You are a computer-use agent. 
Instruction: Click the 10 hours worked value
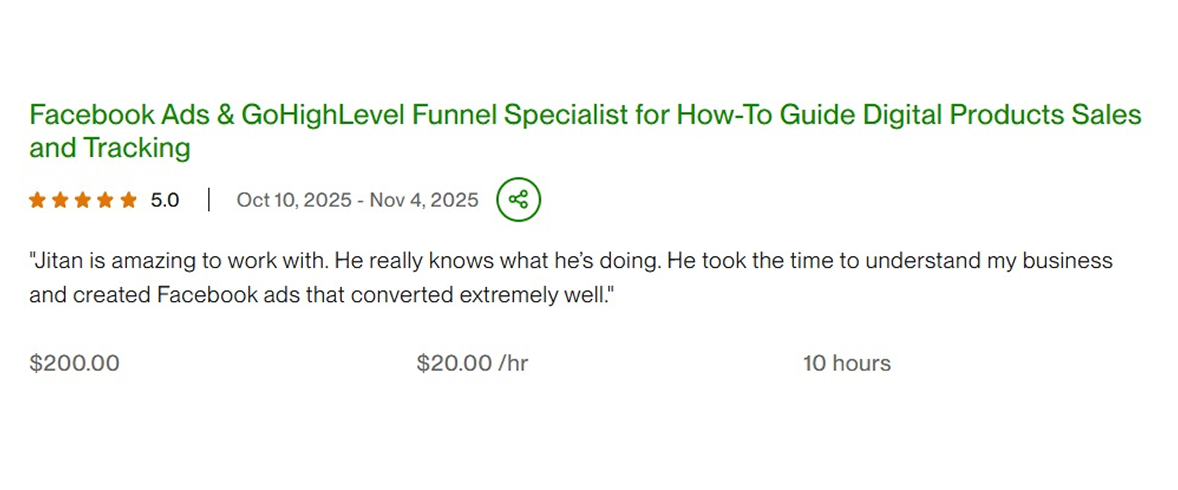click(x=846, y=363)
